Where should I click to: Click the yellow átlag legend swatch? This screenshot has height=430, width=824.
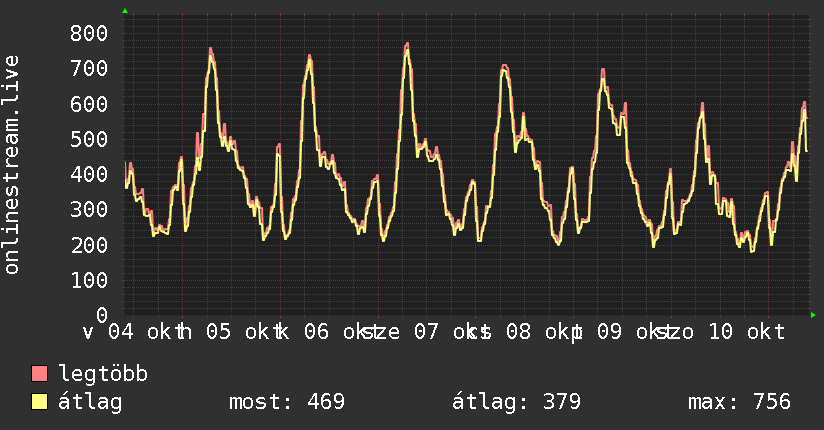[x=39, y=401]
